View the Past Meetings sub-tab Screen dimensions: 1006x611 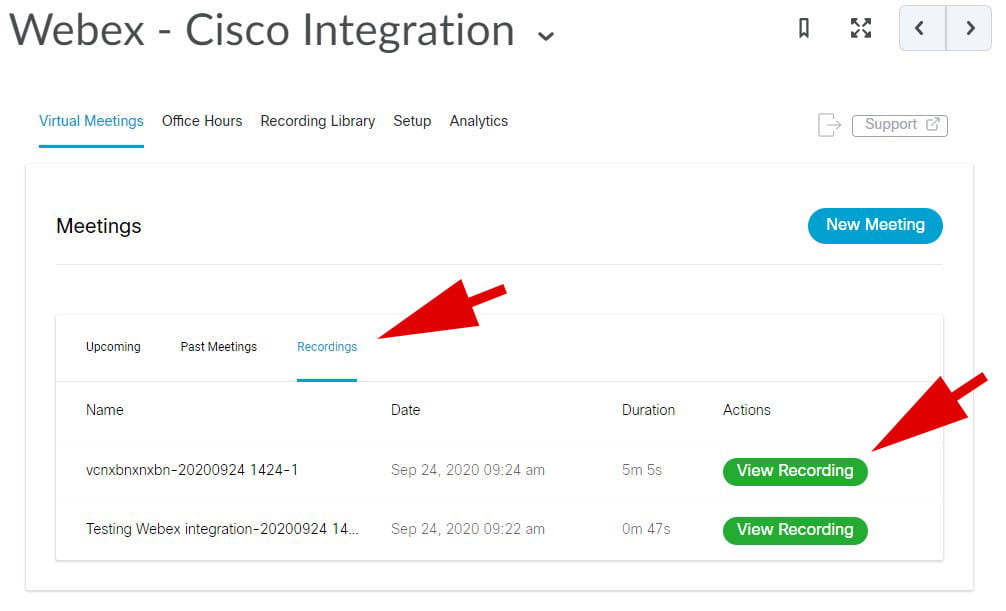(x=218, y=347)
